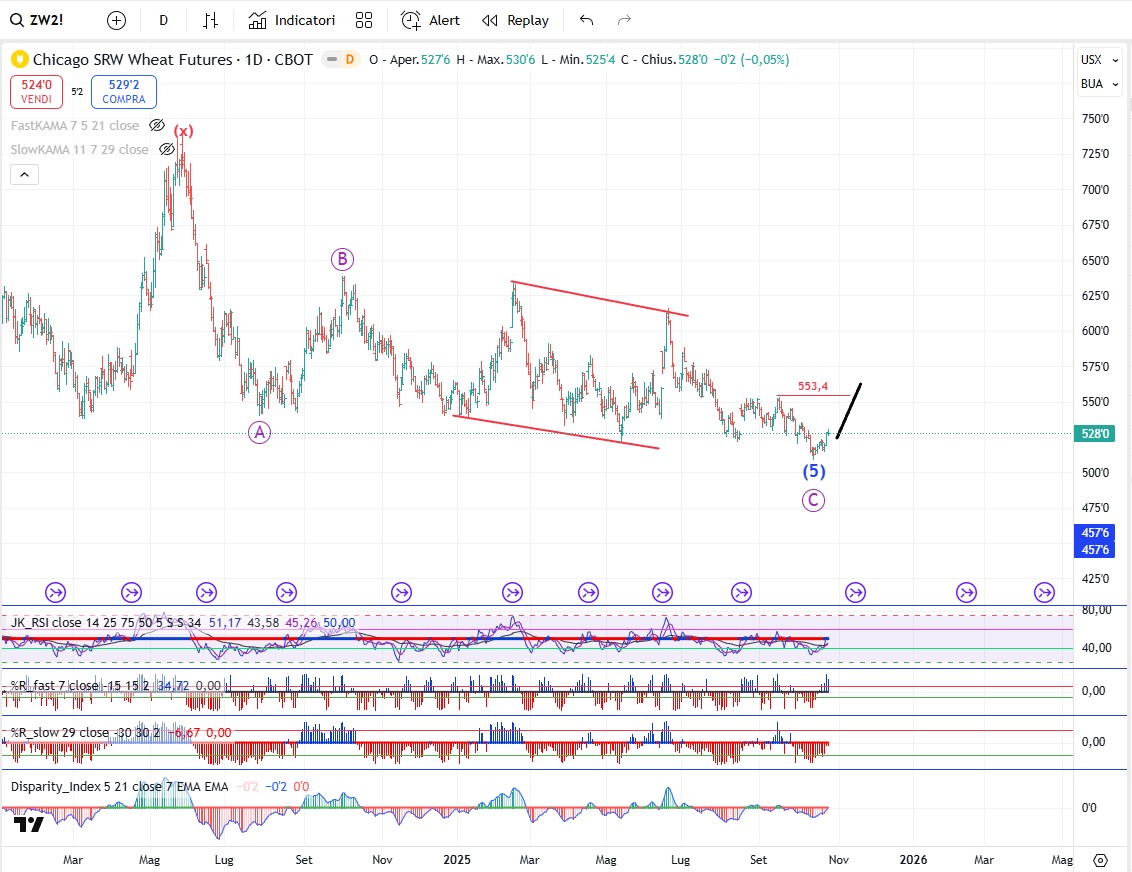Click the TradingView logo at bottom left
The image size is (1132, 872).
(29, 824)
